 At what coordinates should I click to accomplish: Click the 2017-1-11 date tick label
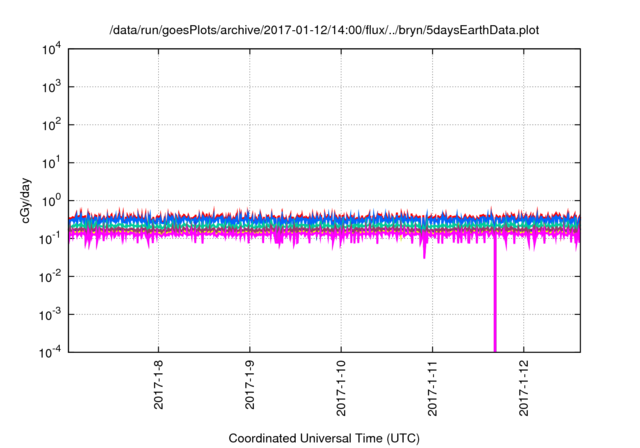[x=432, y=388]
